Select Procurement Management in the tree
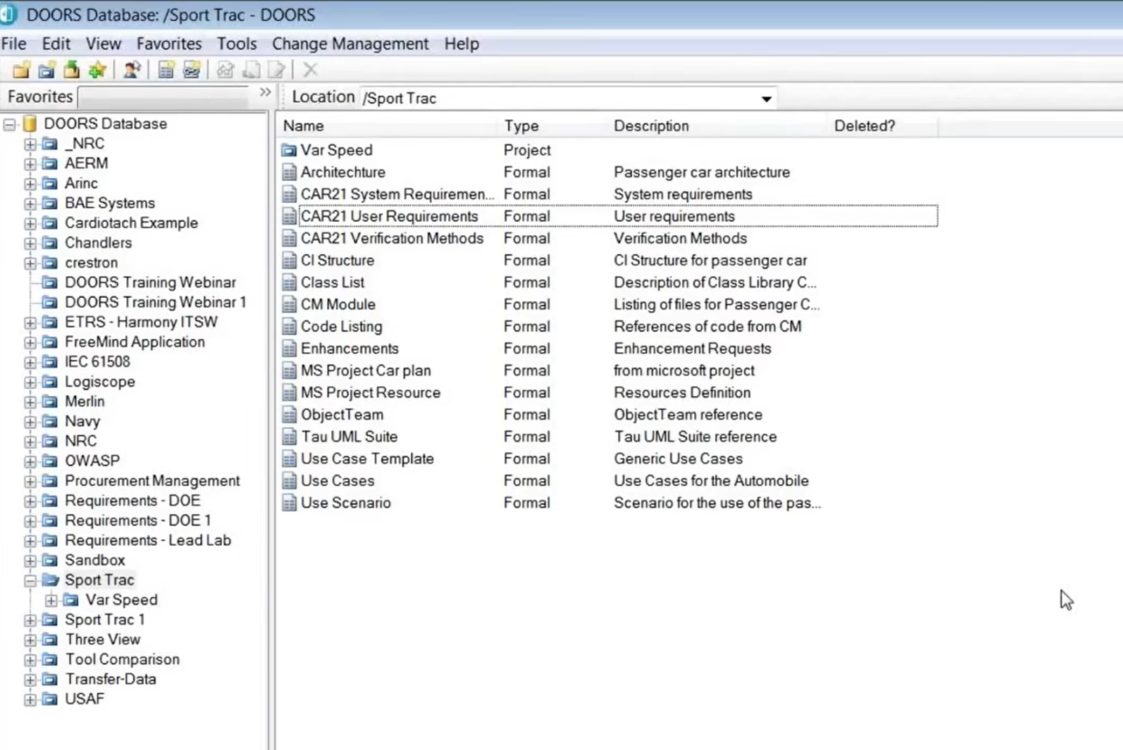The width and height of the screenshot is (1123, 750). (153, 481)
